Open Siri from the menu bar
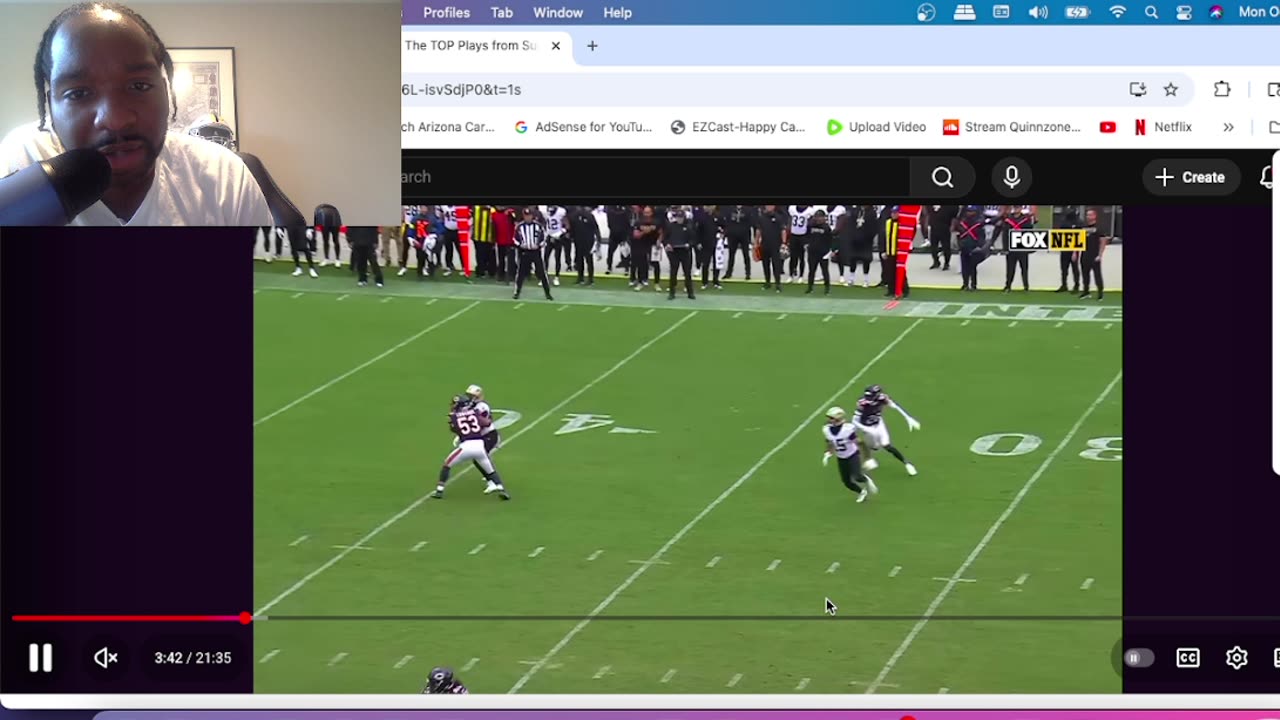1280x720 pixels. 1216,12
